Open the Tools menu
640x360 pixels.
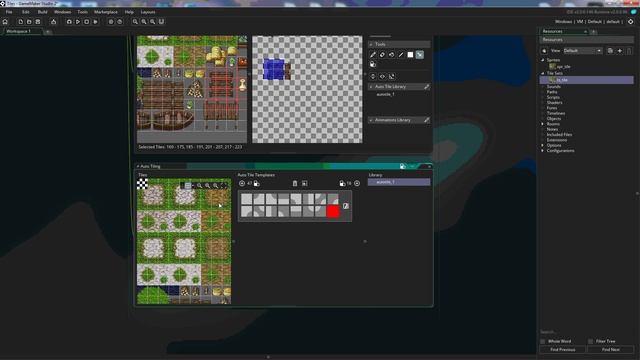point(82,12)
